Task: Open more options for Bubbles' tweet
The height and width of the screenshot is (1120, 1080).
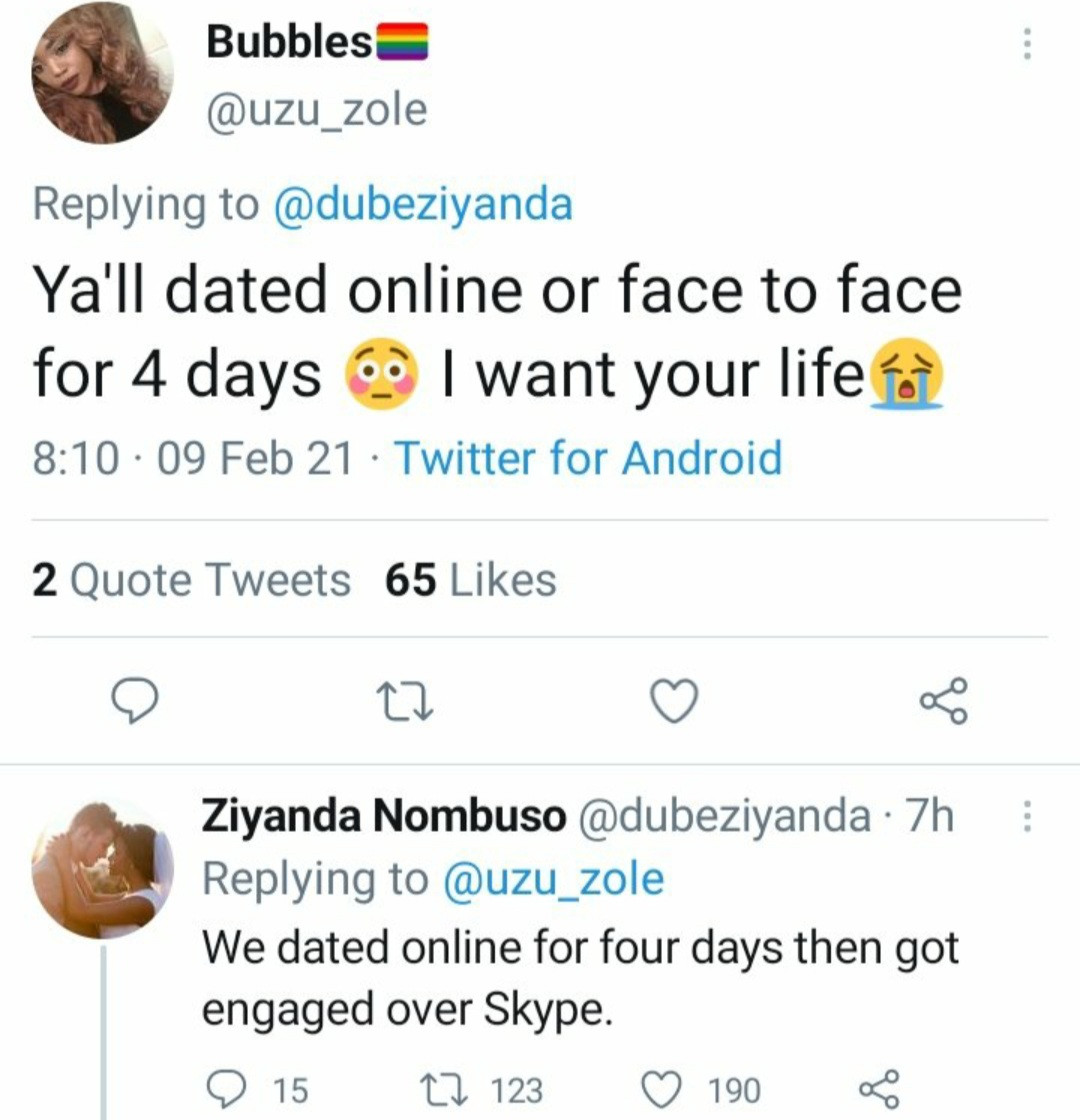Action: 1023,45
